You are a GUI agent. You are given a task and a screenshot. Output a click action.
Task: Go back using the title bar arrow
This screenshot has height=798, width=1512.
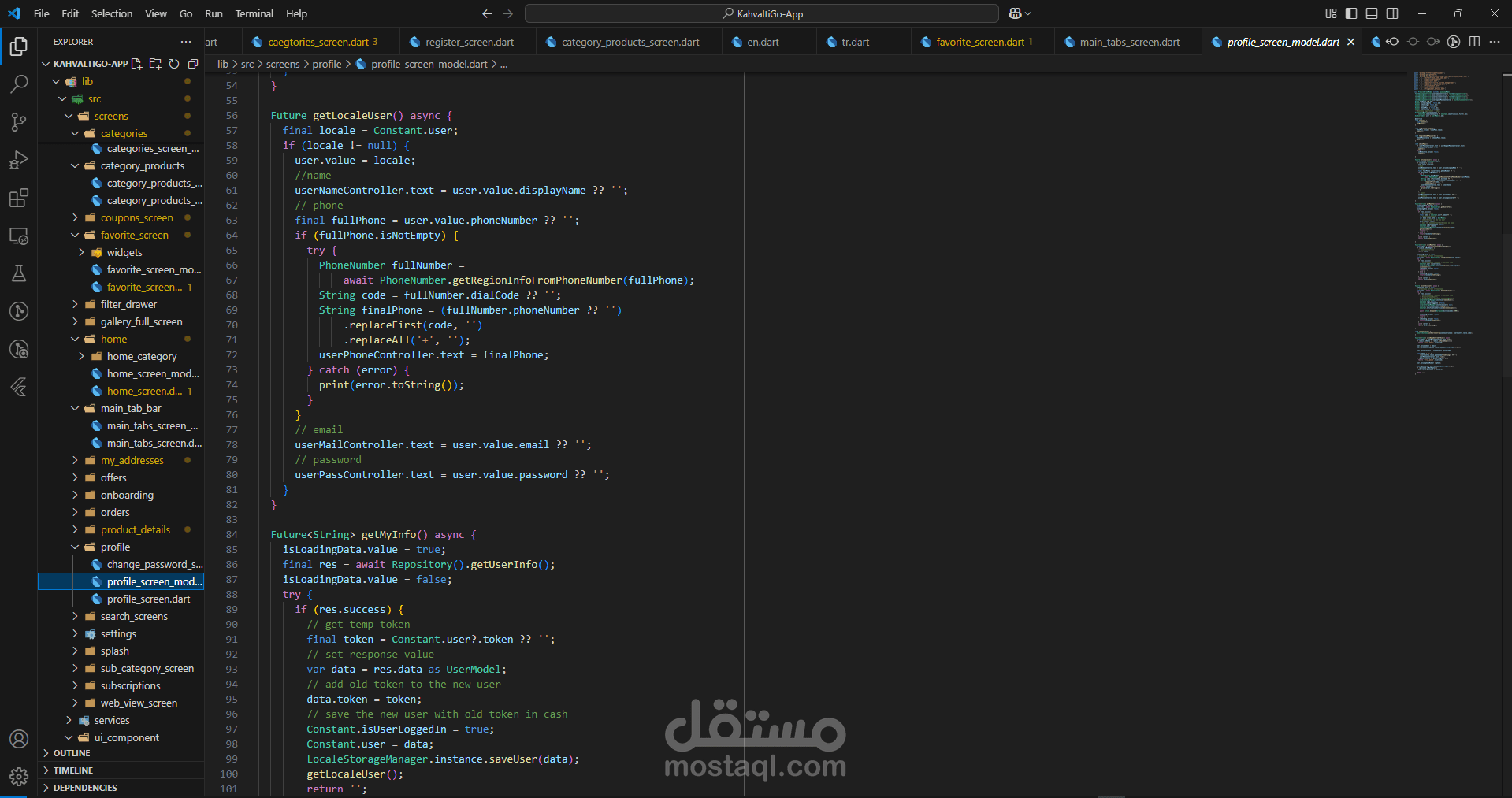click(x=487, y=13)
